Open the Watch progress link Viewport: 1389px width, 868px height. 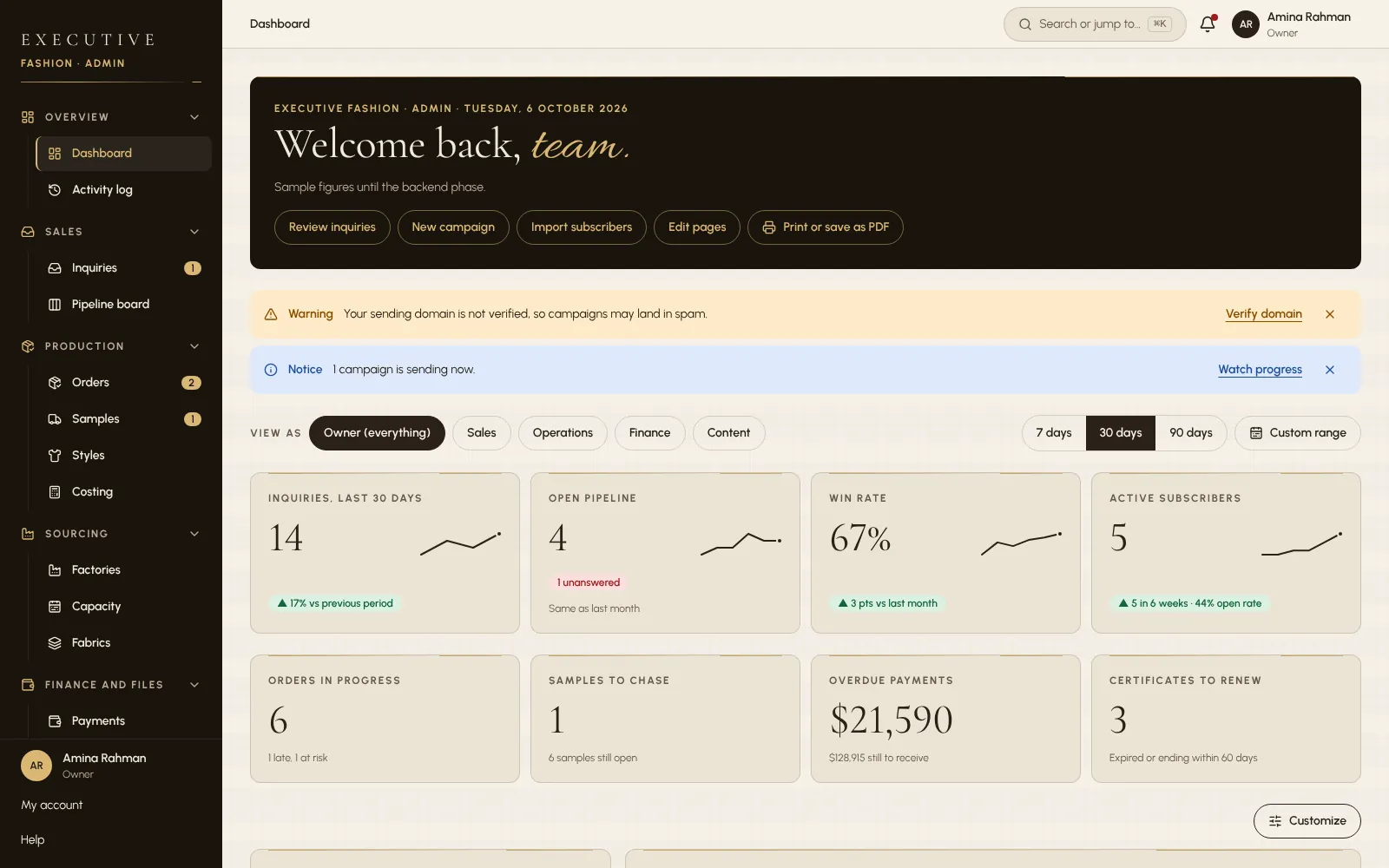tap(1261, 370)
